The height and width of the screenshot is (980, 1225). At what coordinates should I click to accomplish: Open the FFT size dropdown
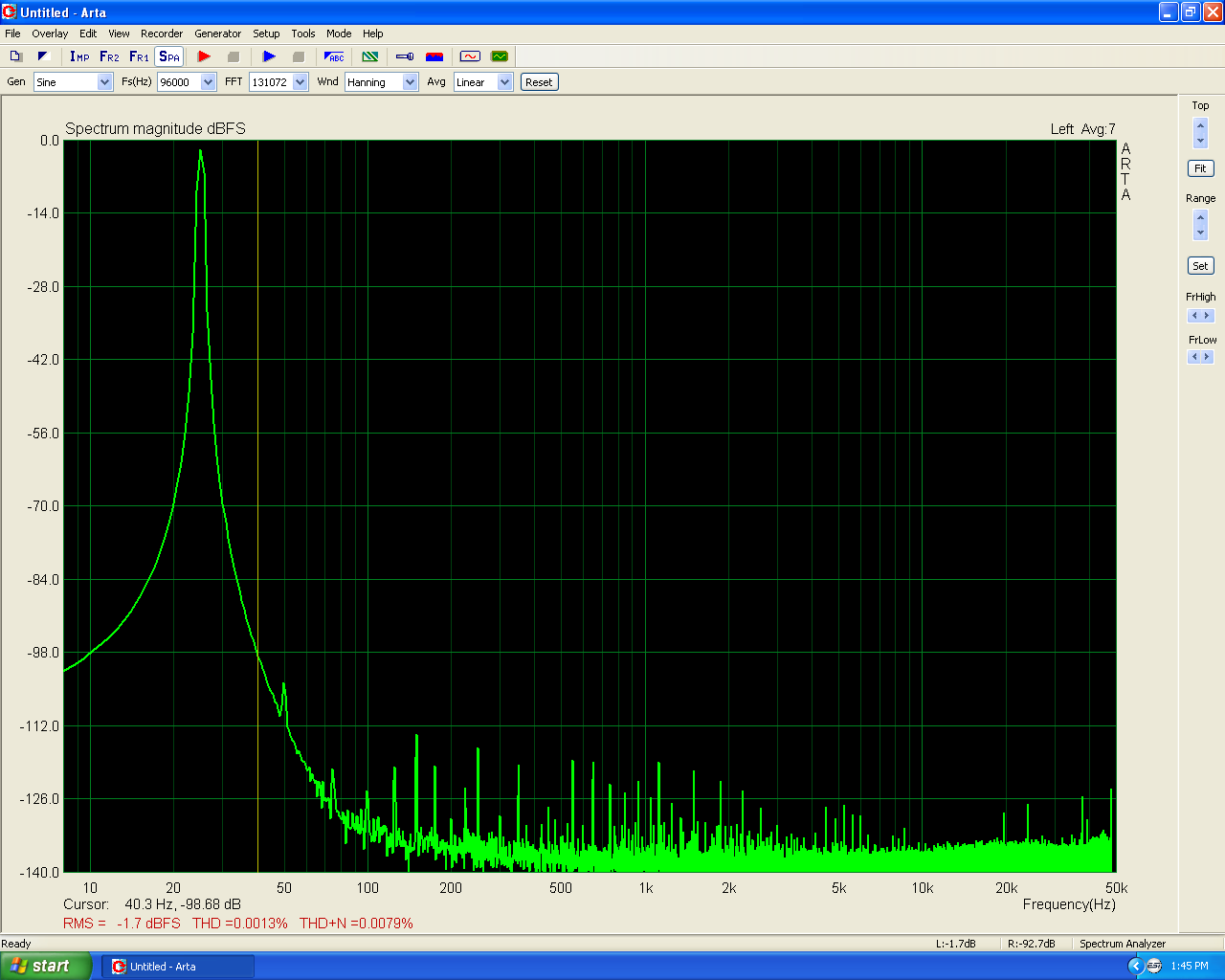301,82
